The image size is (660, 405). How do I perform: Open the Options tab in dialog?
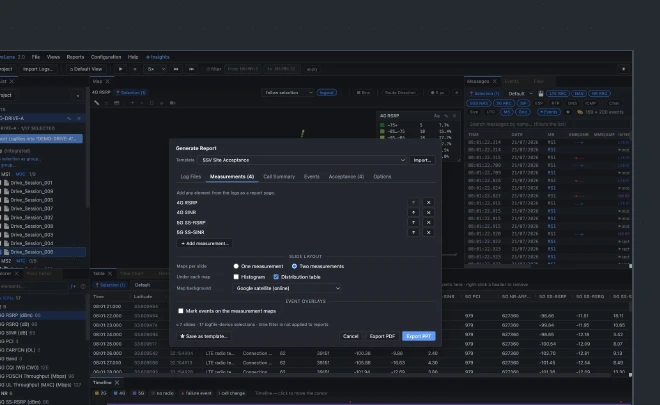coord(382,177)
